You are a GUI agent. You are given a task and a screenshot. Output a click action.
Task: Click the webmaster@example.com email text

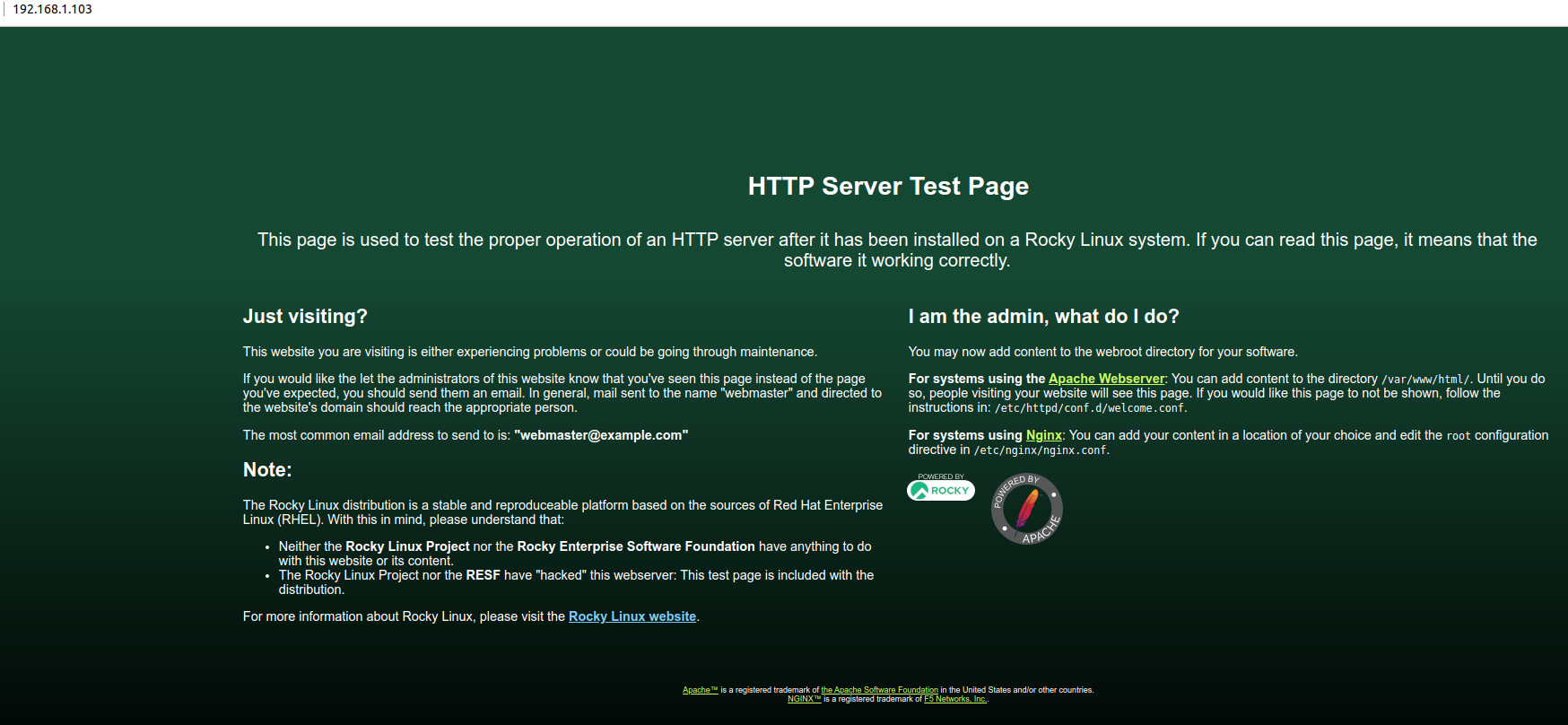(x=601, y=435)
